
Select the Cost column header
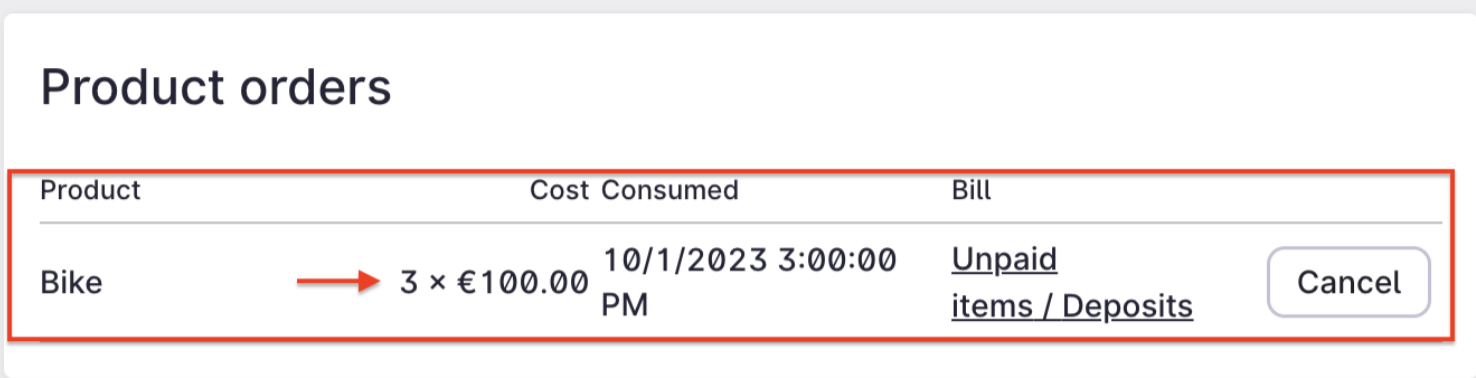(x=559, y=190)
